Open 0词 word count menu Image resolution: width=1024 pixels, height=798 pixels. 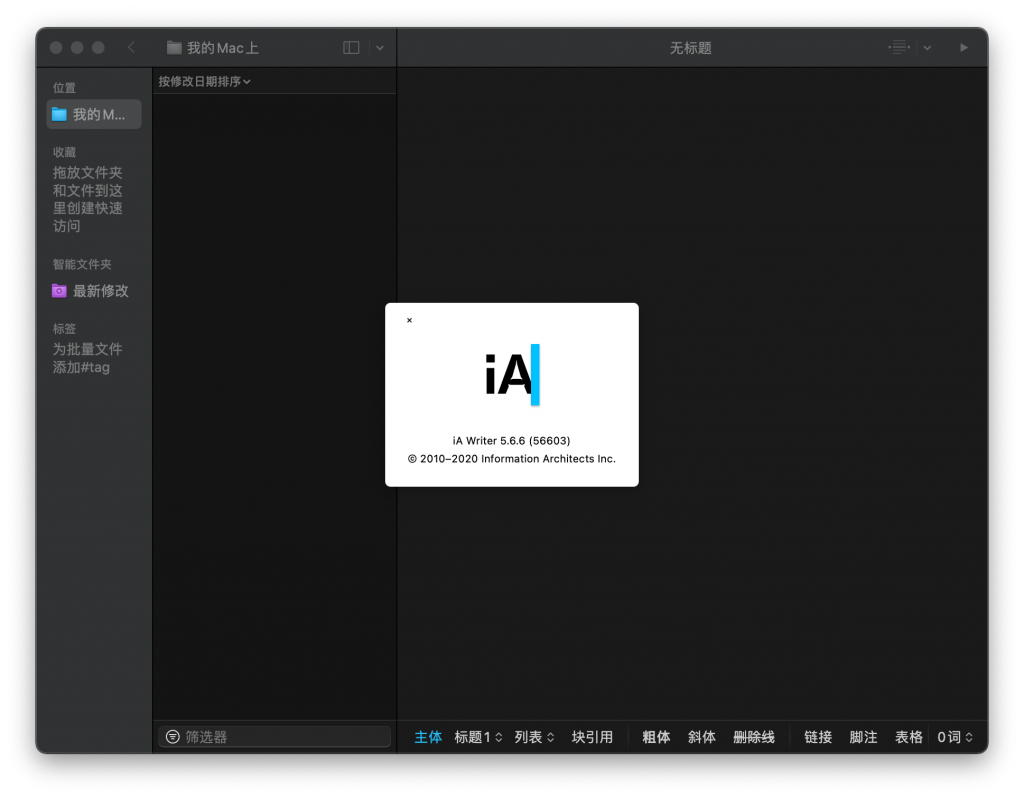point(955,737)
